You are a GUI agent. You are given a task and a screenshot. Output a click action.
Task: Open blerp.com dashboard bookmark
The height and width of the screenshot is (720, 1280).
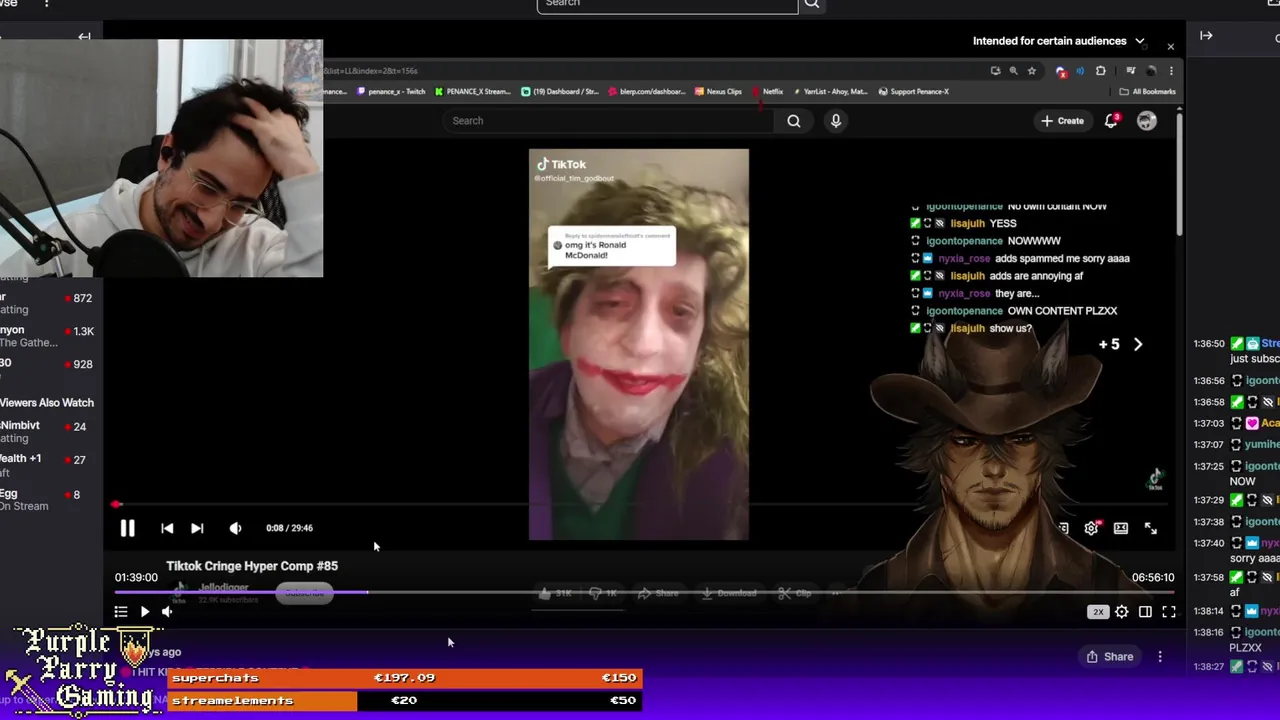646,91
